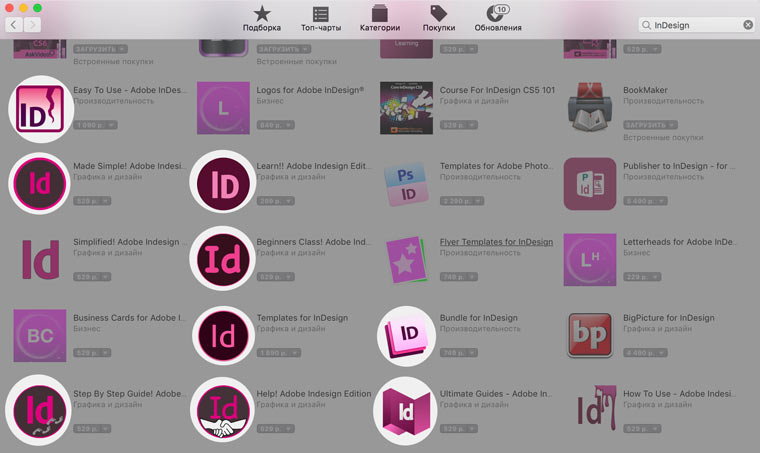This screenshot has height=453, width=760.
Task: Open the Business Cards BC icon
Action: pyautogui.click(x=40, y=335)
